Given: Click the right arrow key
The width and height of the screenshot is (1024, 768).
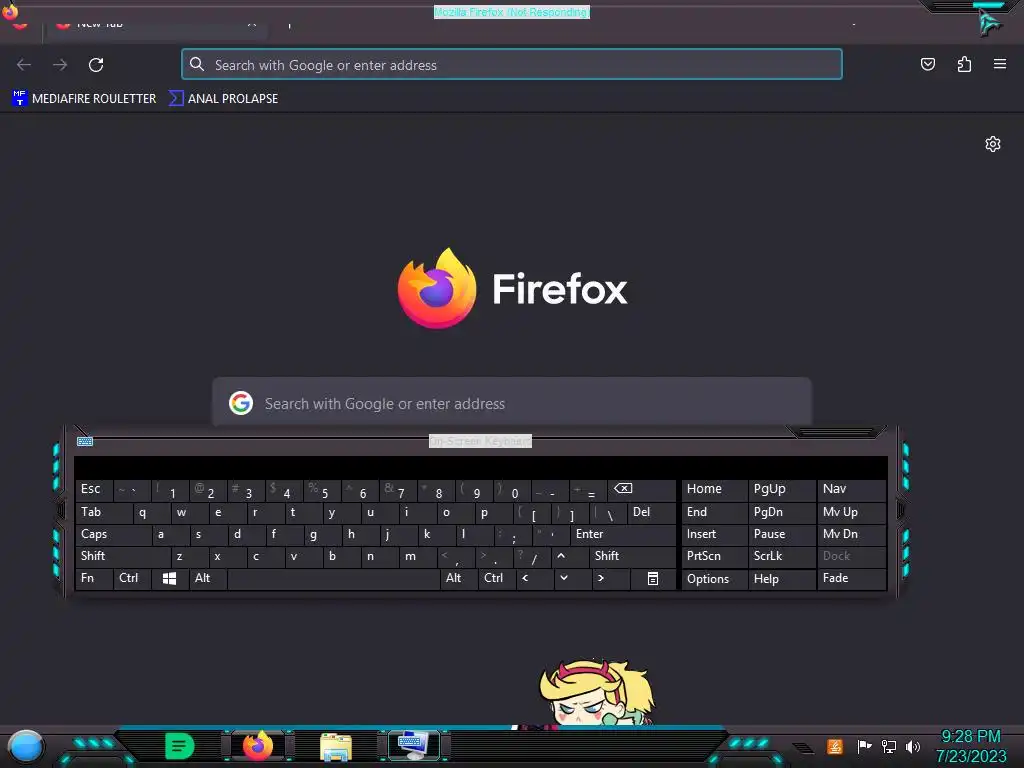Looking at the screenshot, I should pyautogui.click(x=610, y=578).
